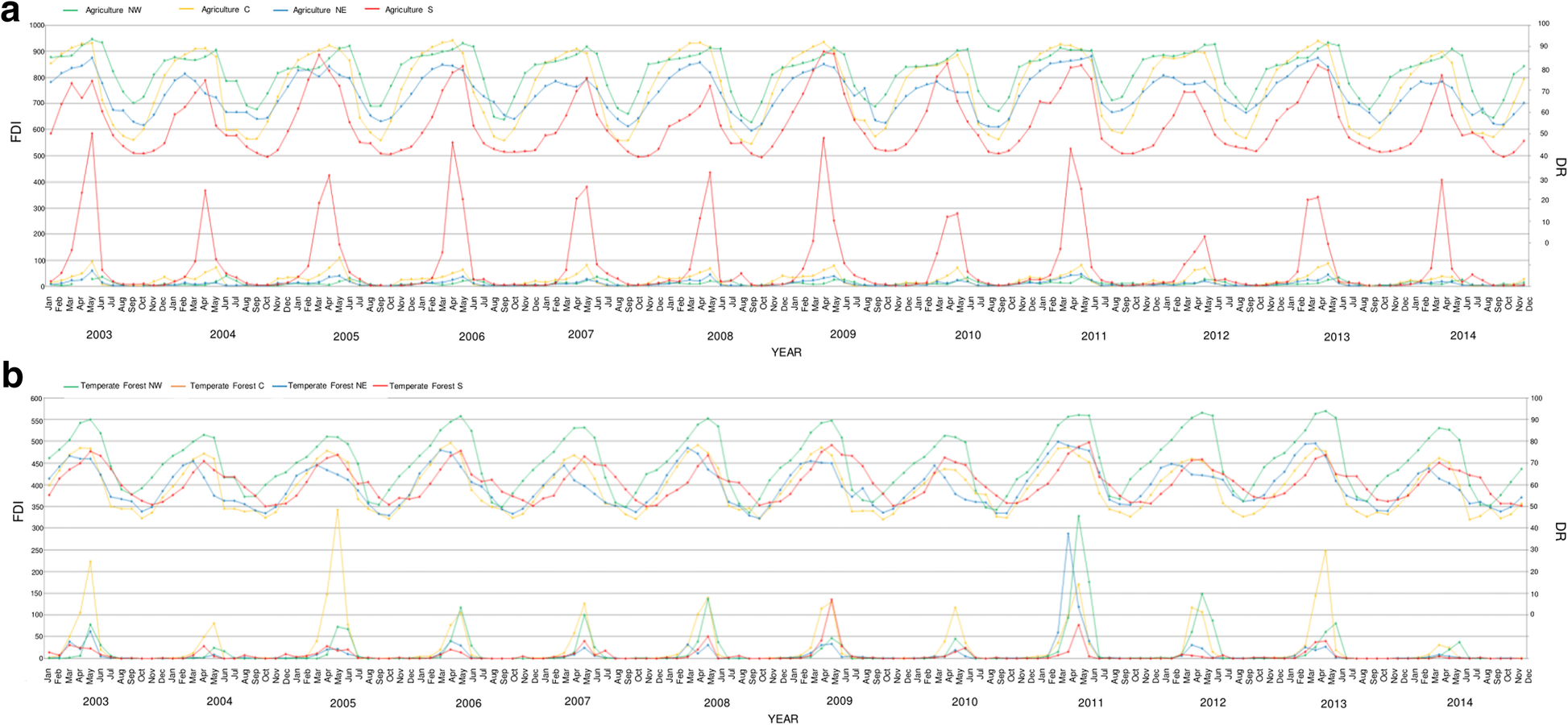Click the FDI axis title in panel b
The image size is (1568, 725).
click(17, 511)
